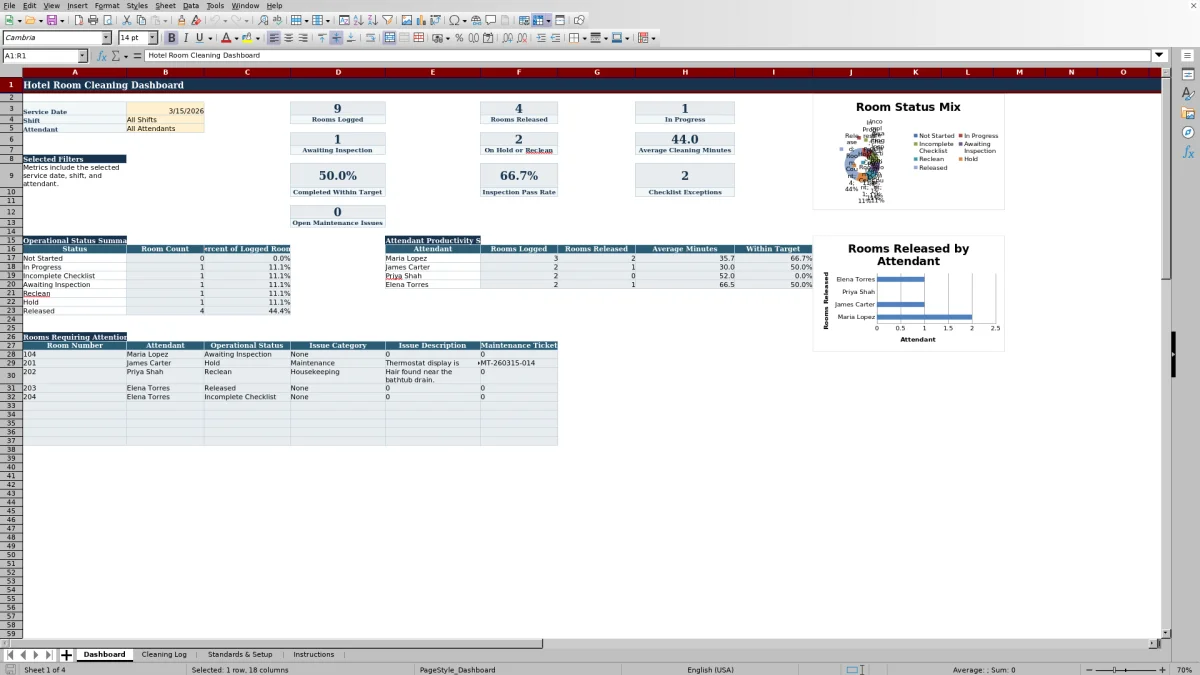Toggle Italic formatting
1200x675 pixels.
[x=186, y=38]
